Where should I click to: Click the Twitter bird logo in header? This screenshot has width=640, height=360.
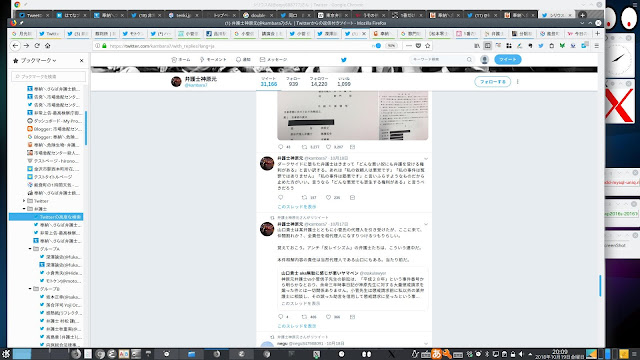[344, 60]
